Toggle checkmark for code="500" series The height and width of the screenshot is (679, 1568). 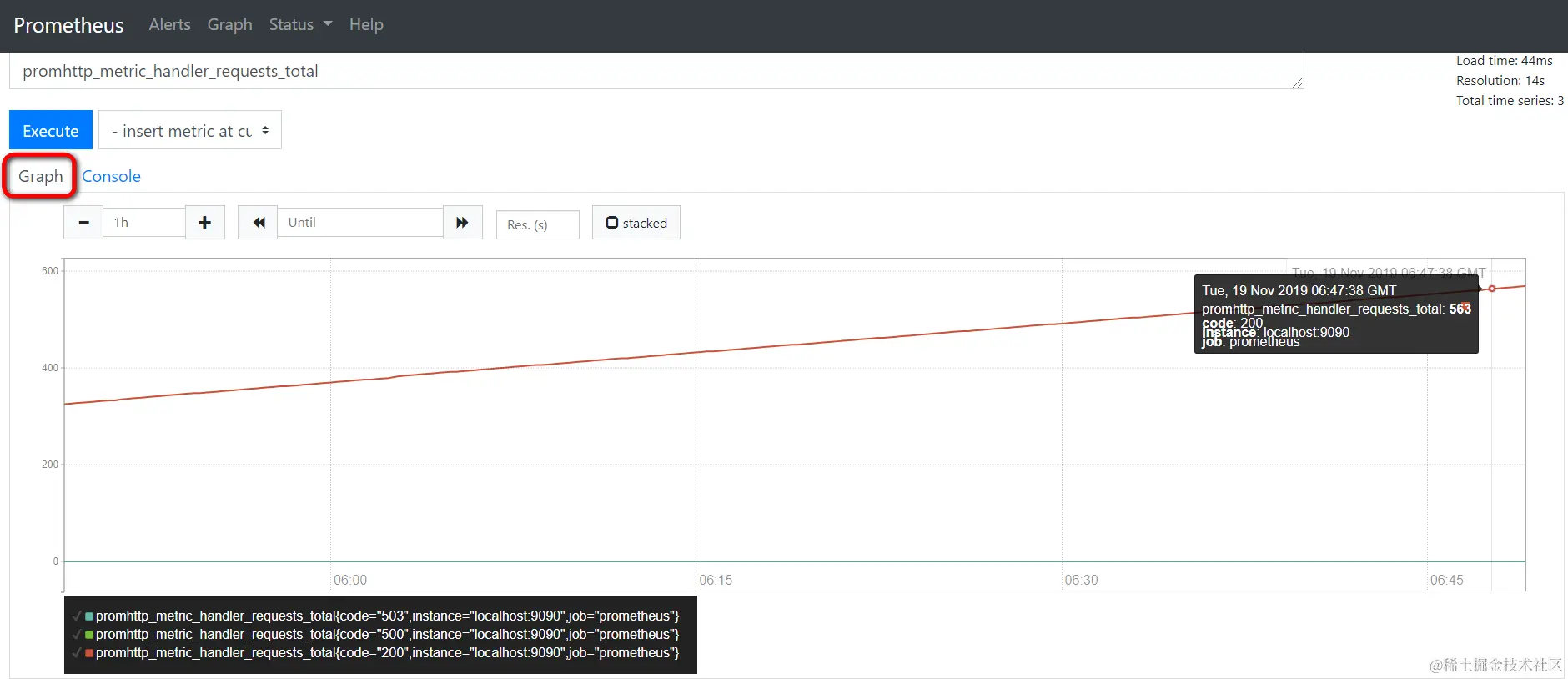tap(77, 635)
